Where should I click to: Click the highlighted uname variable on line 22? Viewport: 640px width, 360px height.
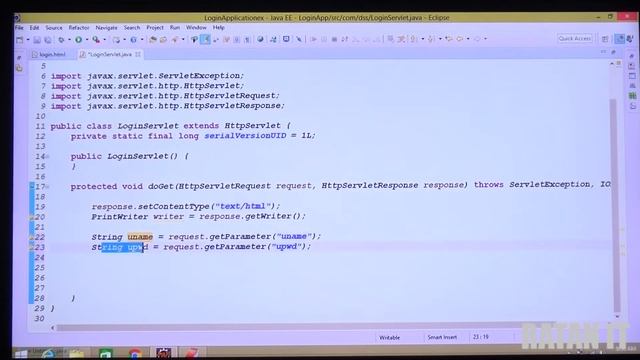[x=140, y=237]
